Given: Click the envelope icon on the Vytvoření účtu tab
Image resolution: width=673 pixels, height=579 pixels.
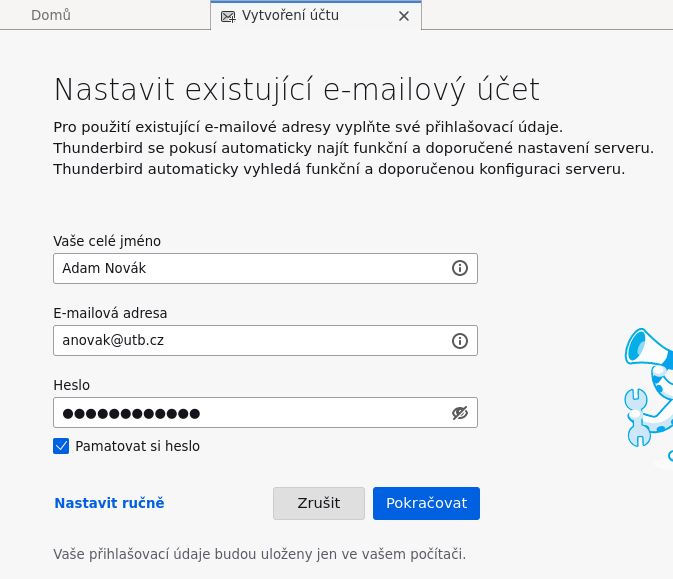Looking at the screenshot, I should coord(228,16).
